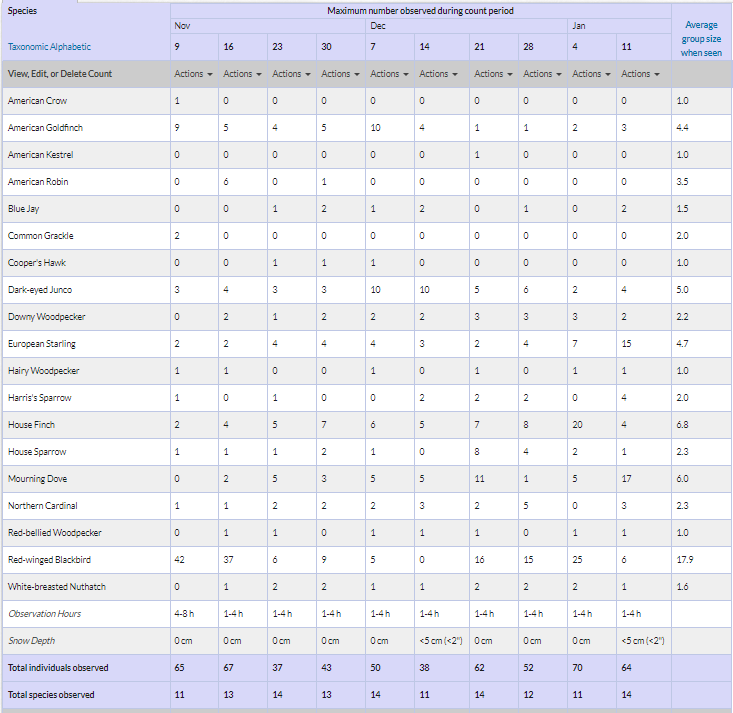Click the 'Common Grackle' species name
This screenshot has height=713, width=733.
point(41,236)
